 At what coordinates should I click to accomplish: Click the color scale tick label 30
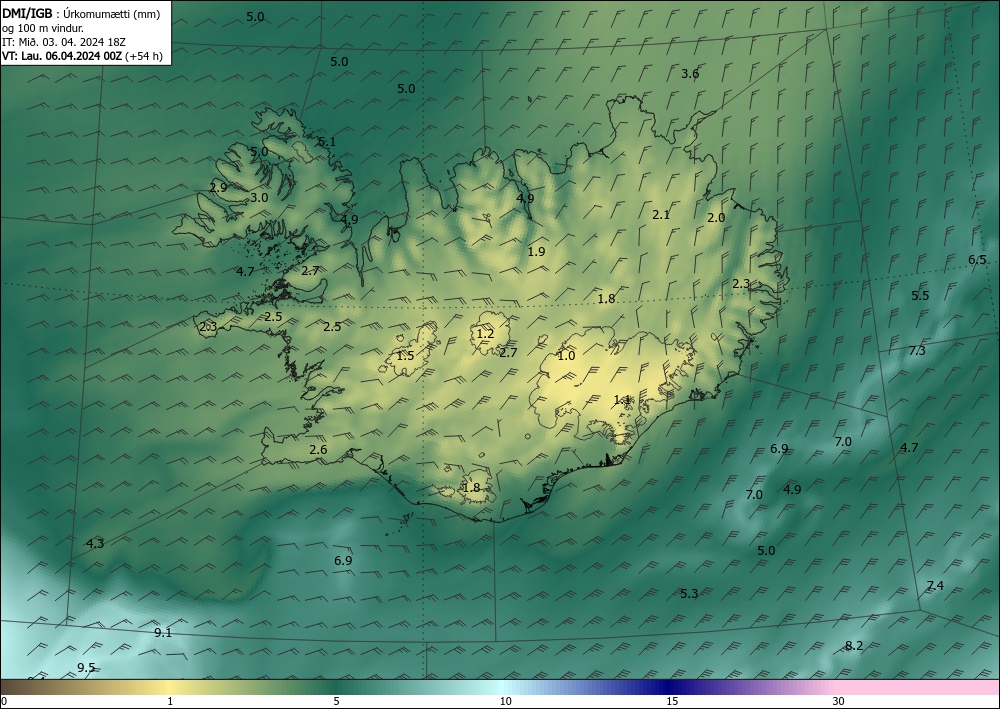839,701
